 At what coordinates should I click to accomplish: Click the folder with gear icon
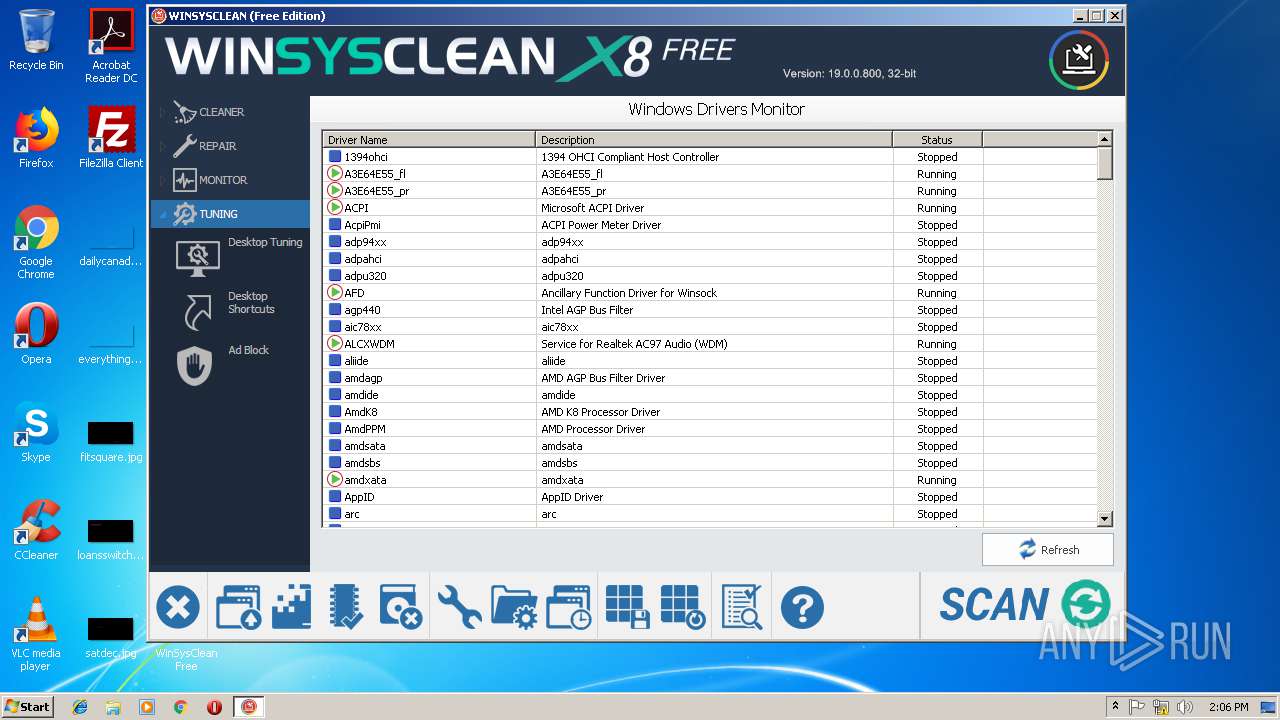click(515, 607)
